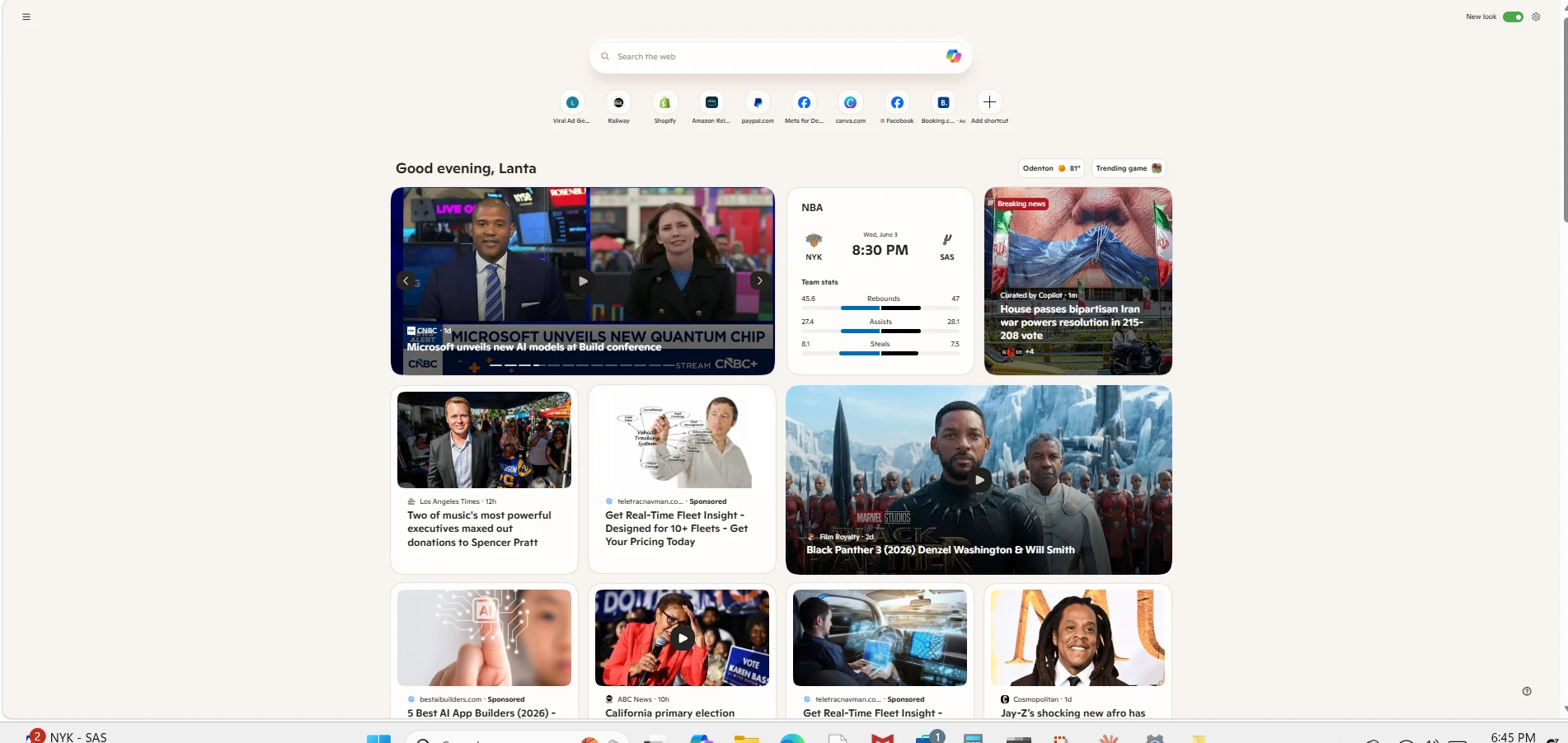Click the Team stats label
Screen dimensions: 1568x743
point(819,282)
